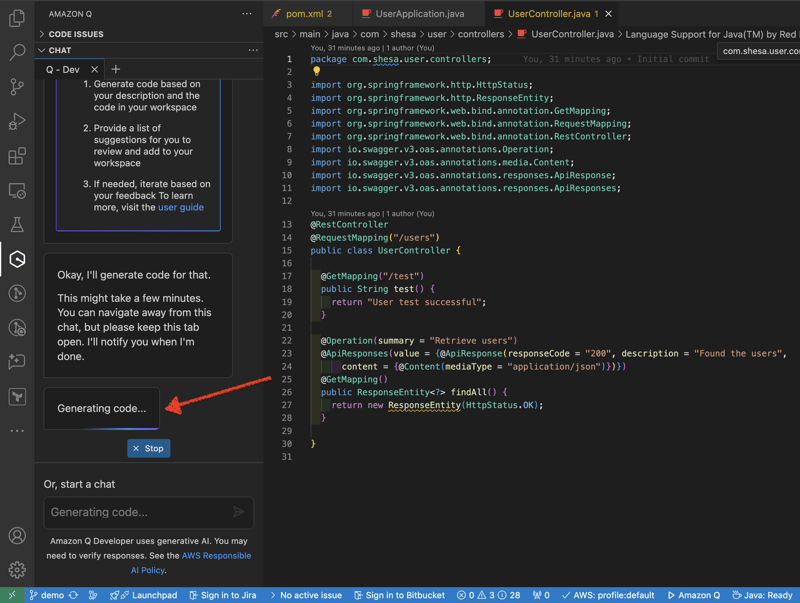Stop the code generation
This screenshot has height=603, width=800.
point(148,448)
